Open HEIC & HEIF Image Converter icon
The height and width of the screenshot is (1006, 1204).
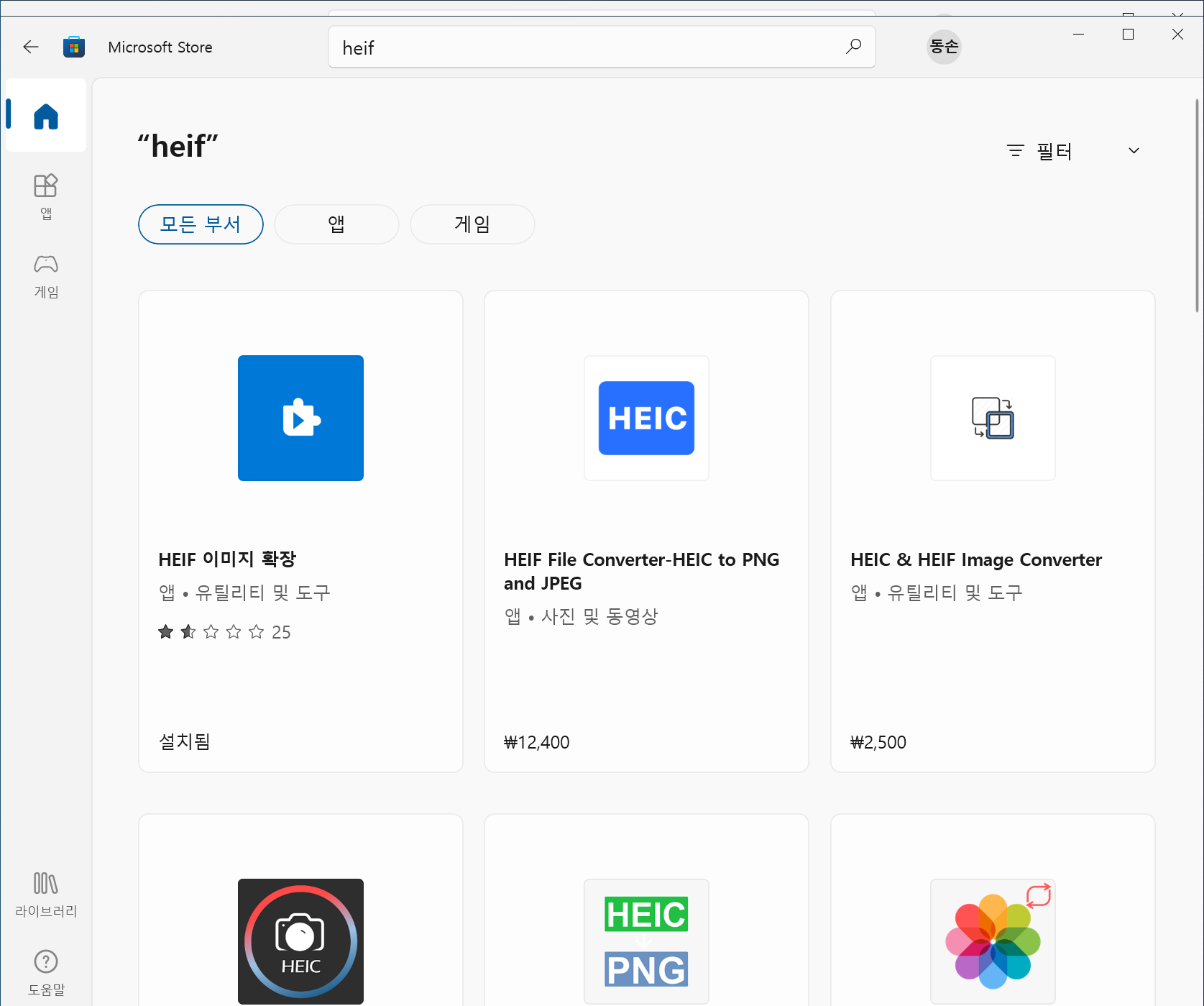coord(993,418)
